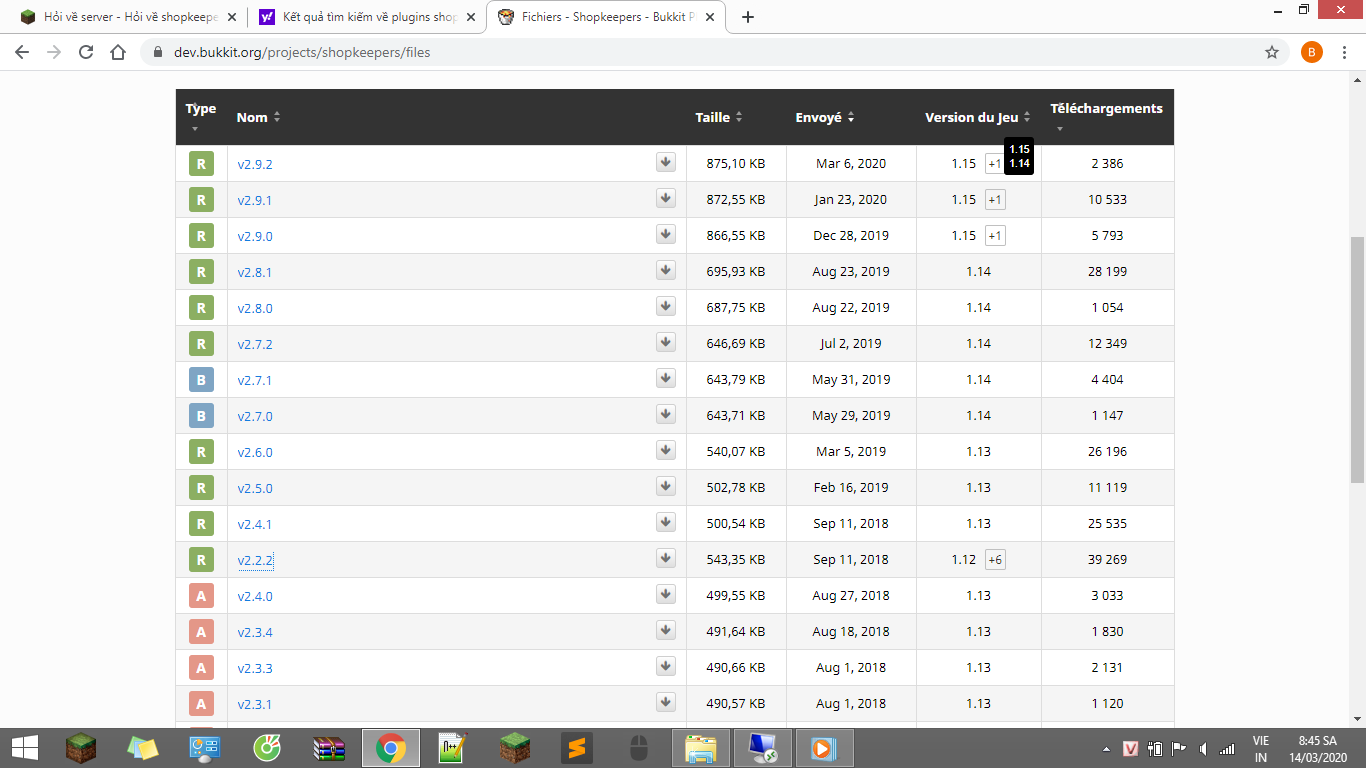The width and height of the screenshot is (1366, 768).
Task: Open the Windows Start menu
Action: (x=25, y=748)
